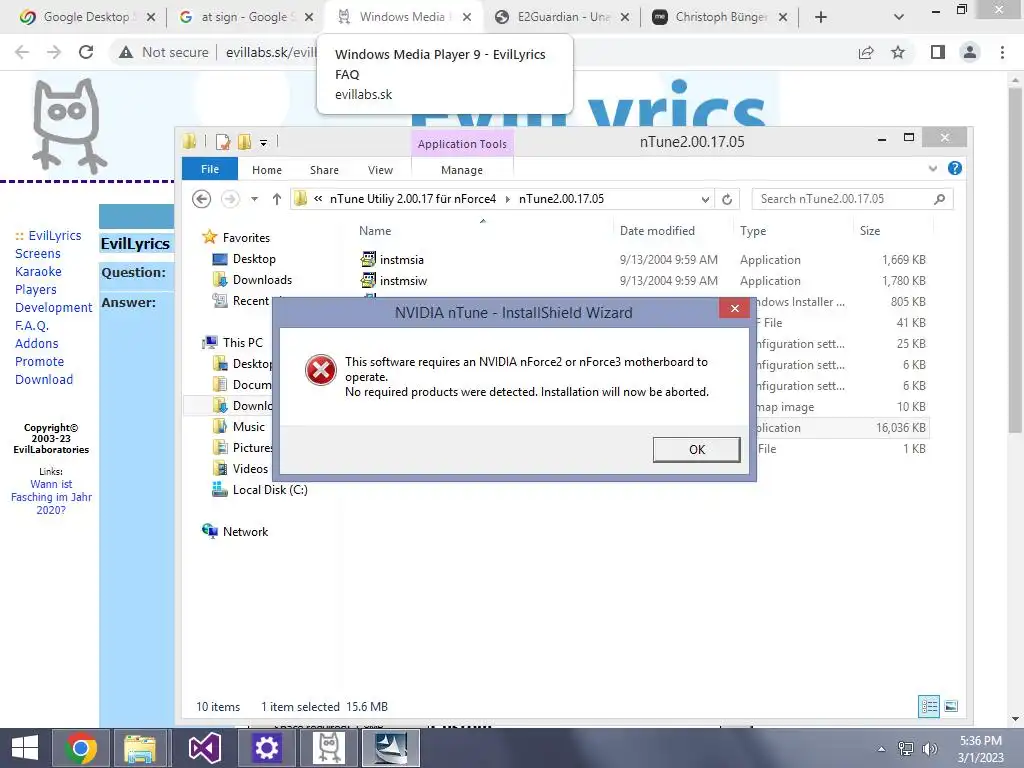The width and height of the screenshot is (1024, 768).
Task: Switch to Google Desktop browser tab
Action: click(x=88, y=17)
